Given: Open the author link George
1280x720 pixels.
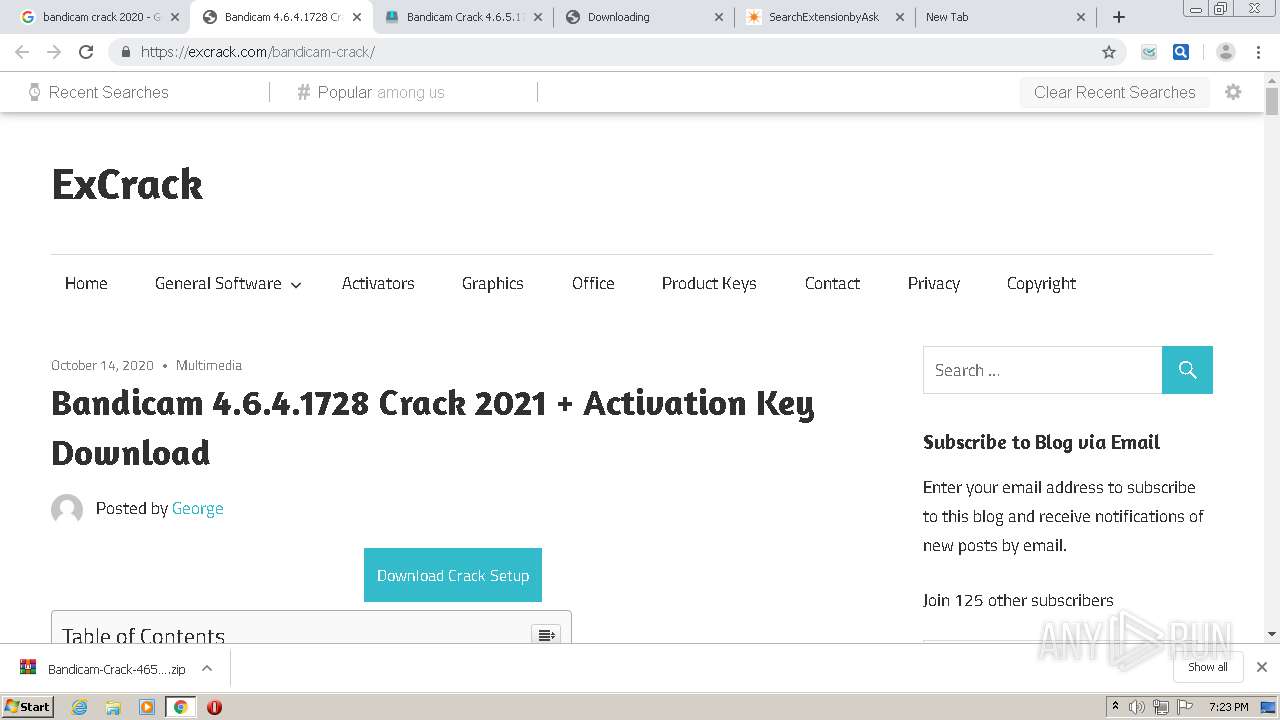Looking at the screenshot, I should (197, 508).
